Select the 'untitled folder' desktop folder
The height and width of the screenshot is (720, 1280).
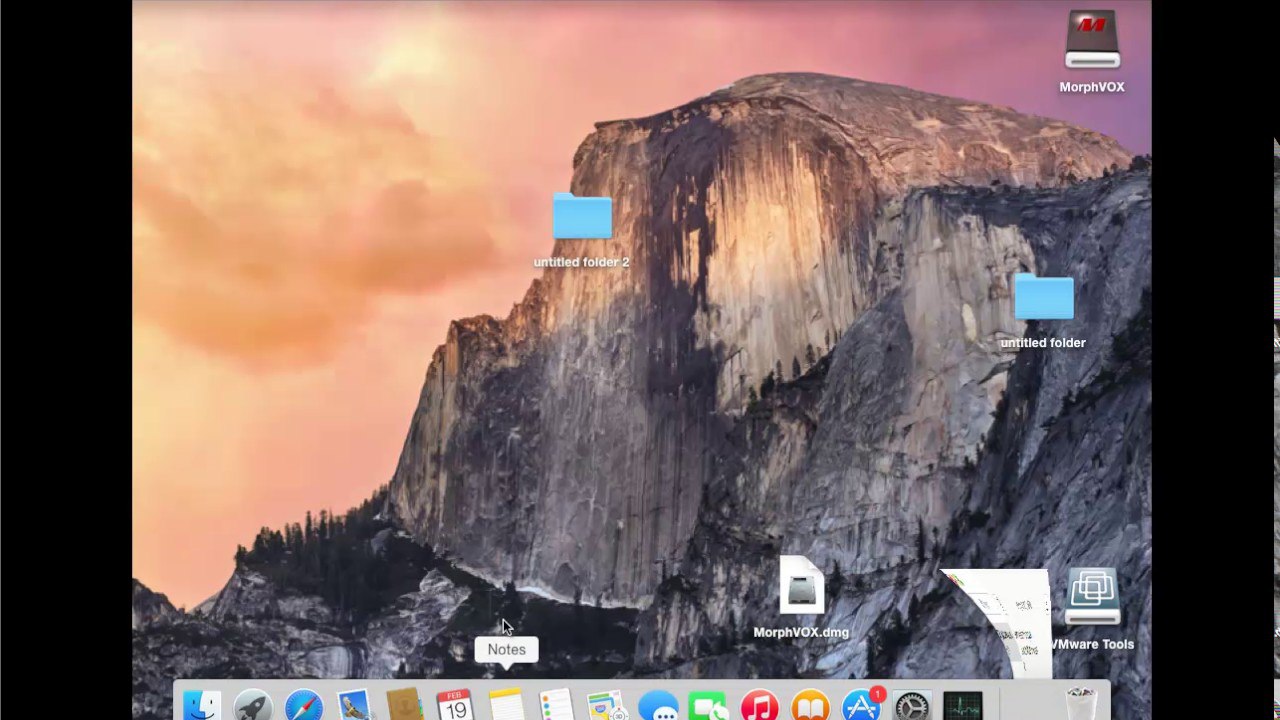[1044, 297]
